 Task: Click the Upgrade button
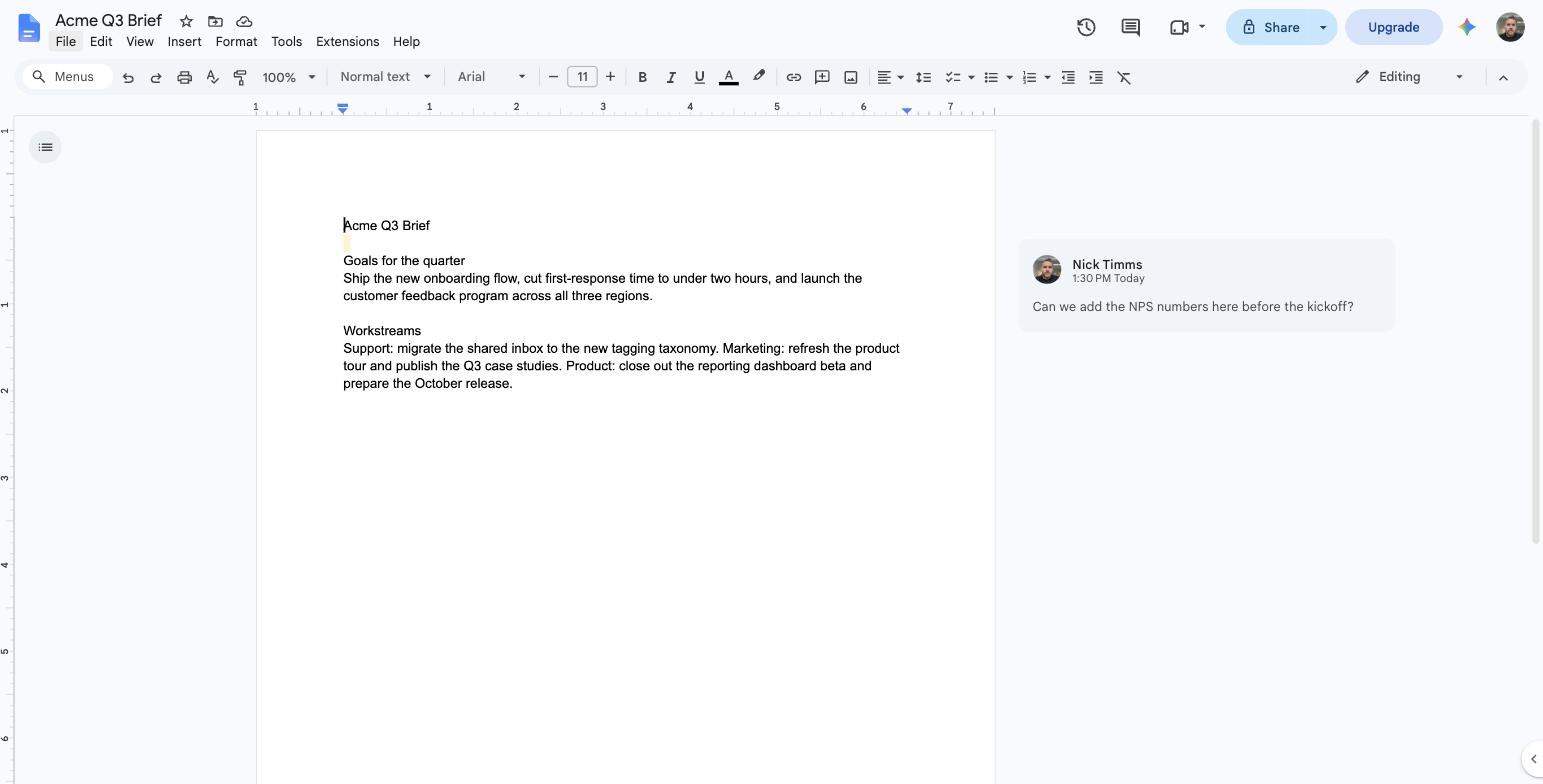pos(1394,27)
